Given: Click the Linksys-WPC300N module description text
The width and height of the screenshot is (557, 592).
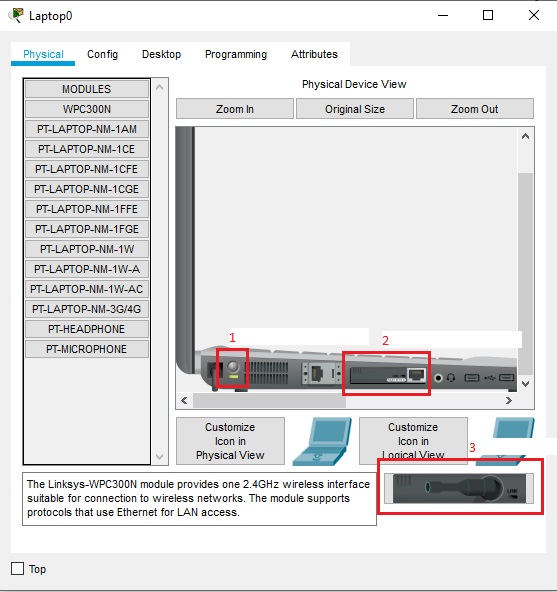Looking at the screenshot, I should (198, 498).
